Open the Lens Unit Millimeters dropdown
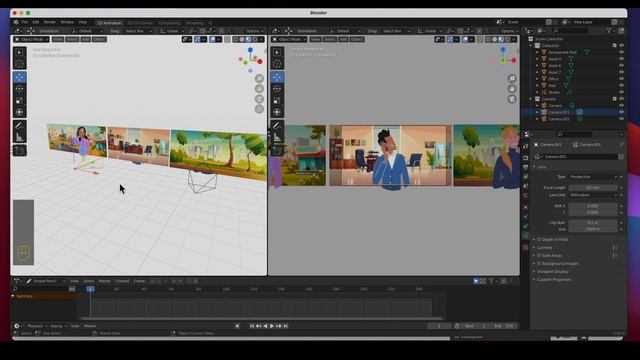Viewport: 640px width, 360px height. (593, 195)
